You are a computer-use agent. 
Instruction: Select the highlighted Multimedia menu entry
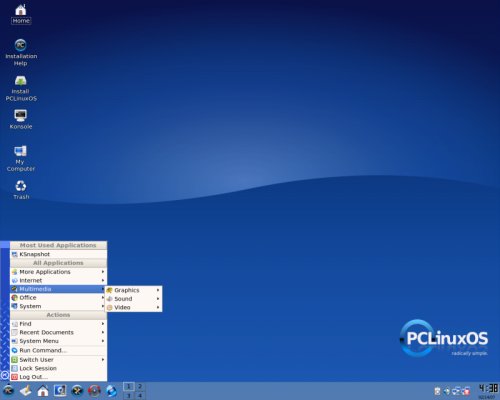58,289
